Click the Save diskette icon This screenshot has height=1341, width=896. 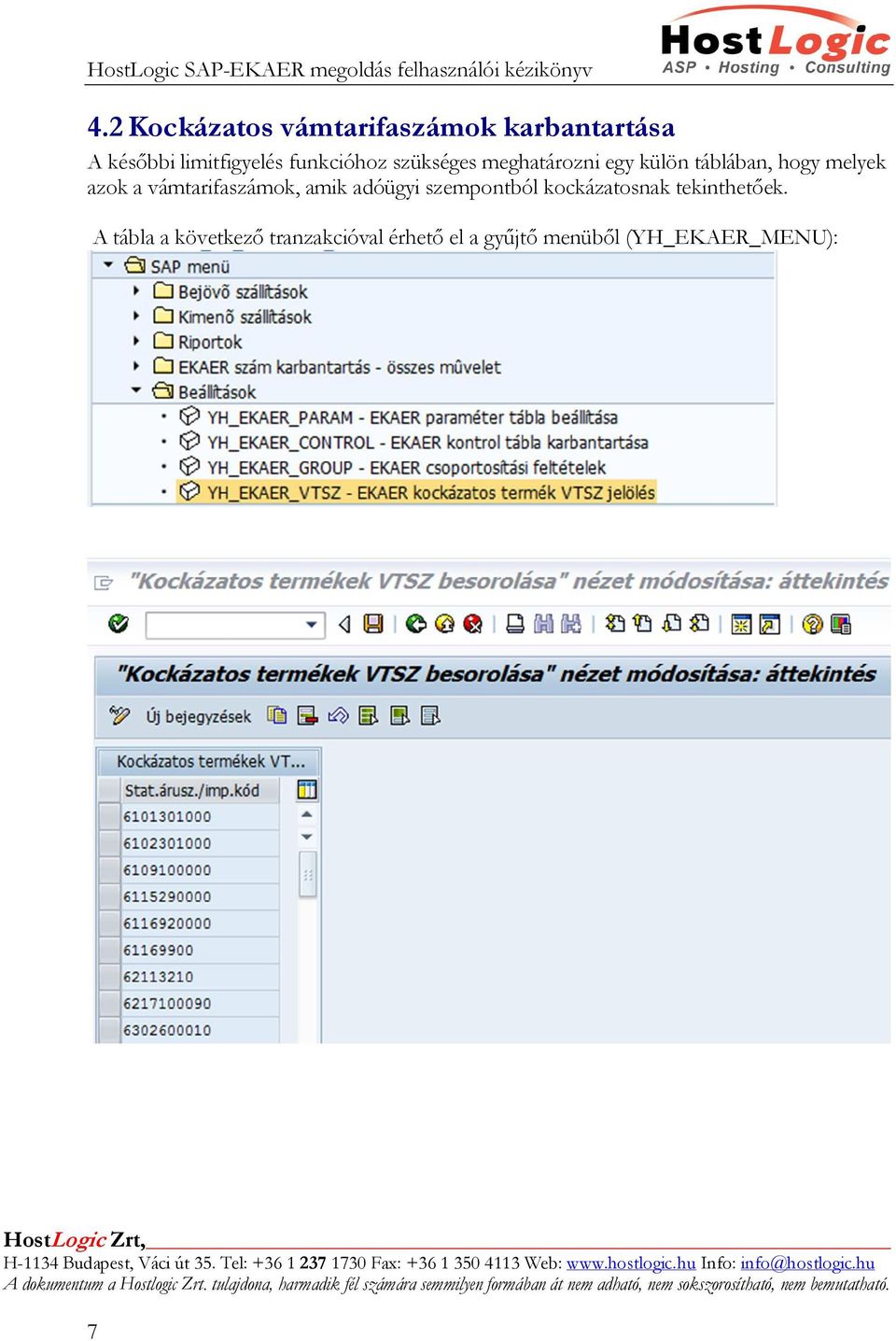pos(373,624)
